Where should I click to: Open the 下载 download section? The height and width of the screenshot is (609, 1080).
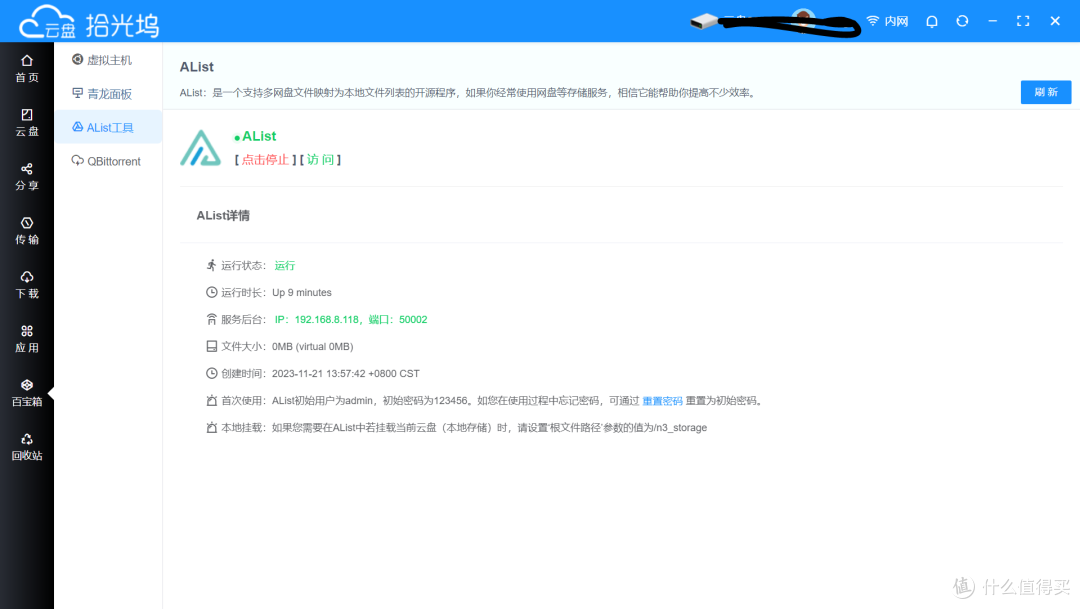(27, 285)
